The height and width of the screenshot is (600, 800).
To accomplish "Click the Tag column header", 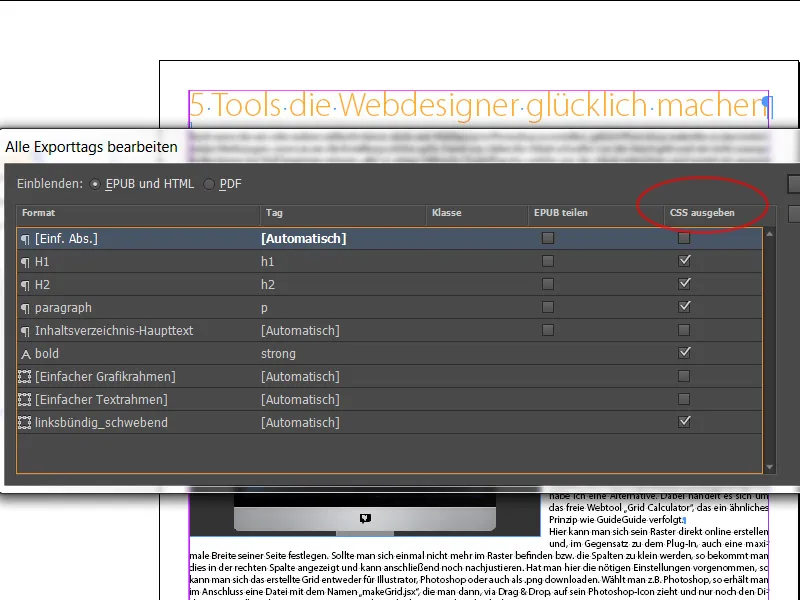I will coord(343,213).
